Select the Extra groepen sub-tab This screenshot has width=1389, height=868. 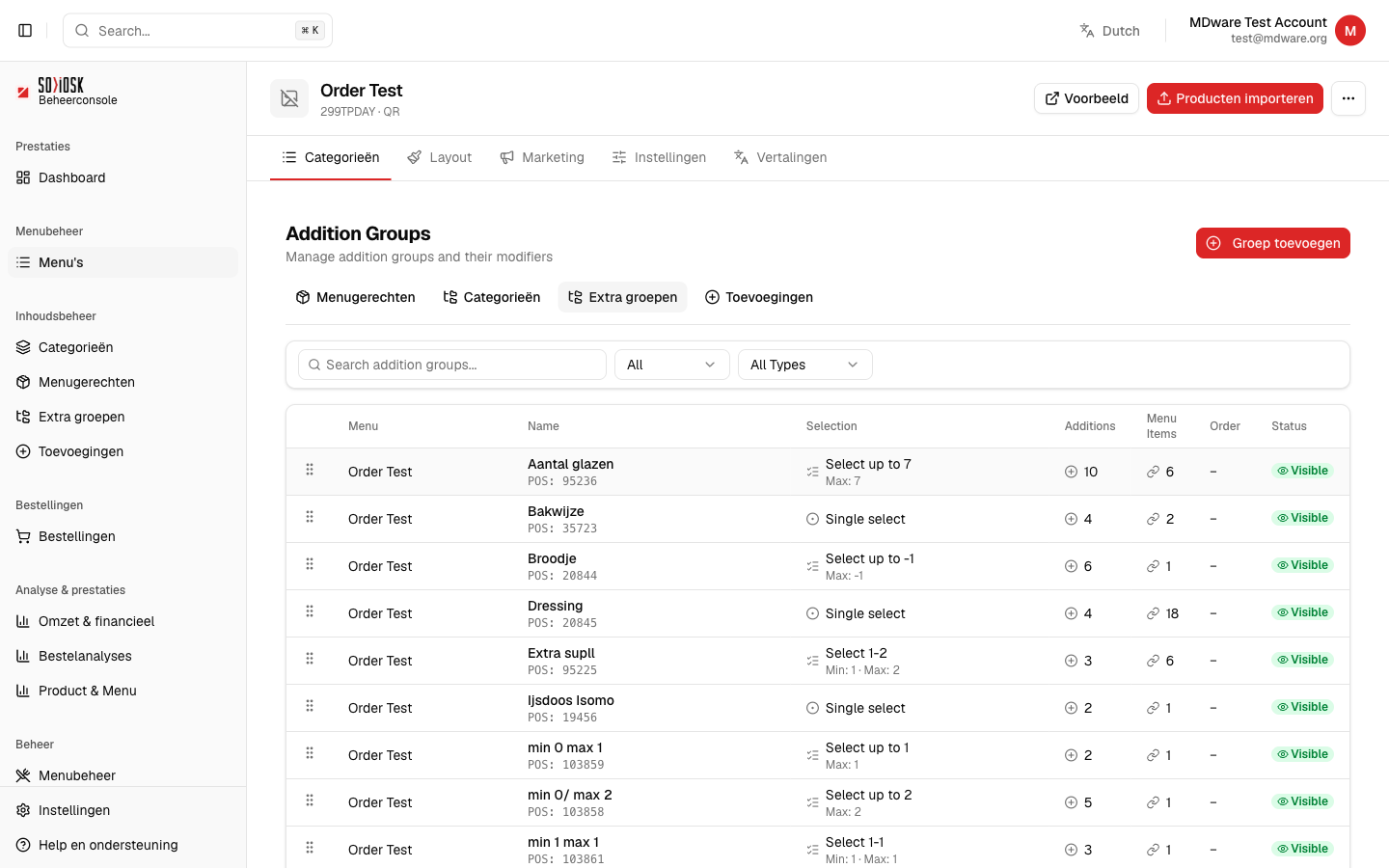(622, 297)
